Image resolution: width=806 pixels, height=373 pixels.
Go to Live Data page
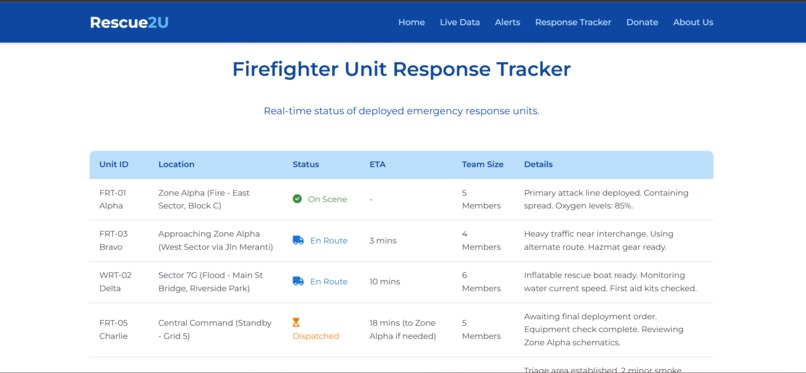(x=460, y=23)
